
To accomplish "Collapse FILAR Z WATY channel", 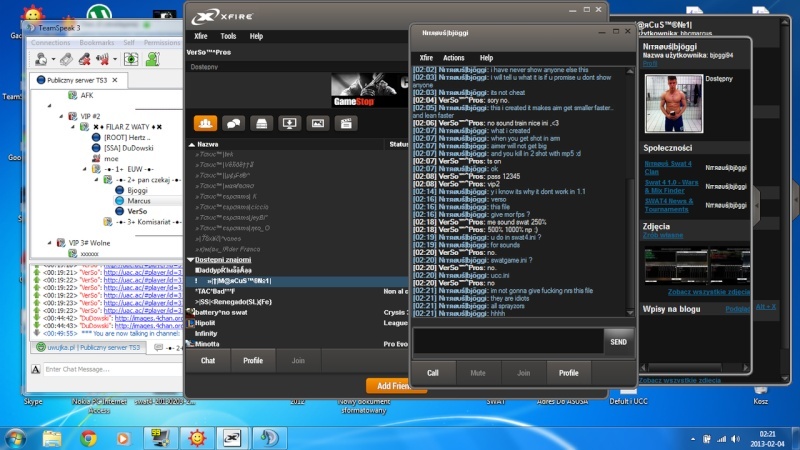I will pos(72,127).
